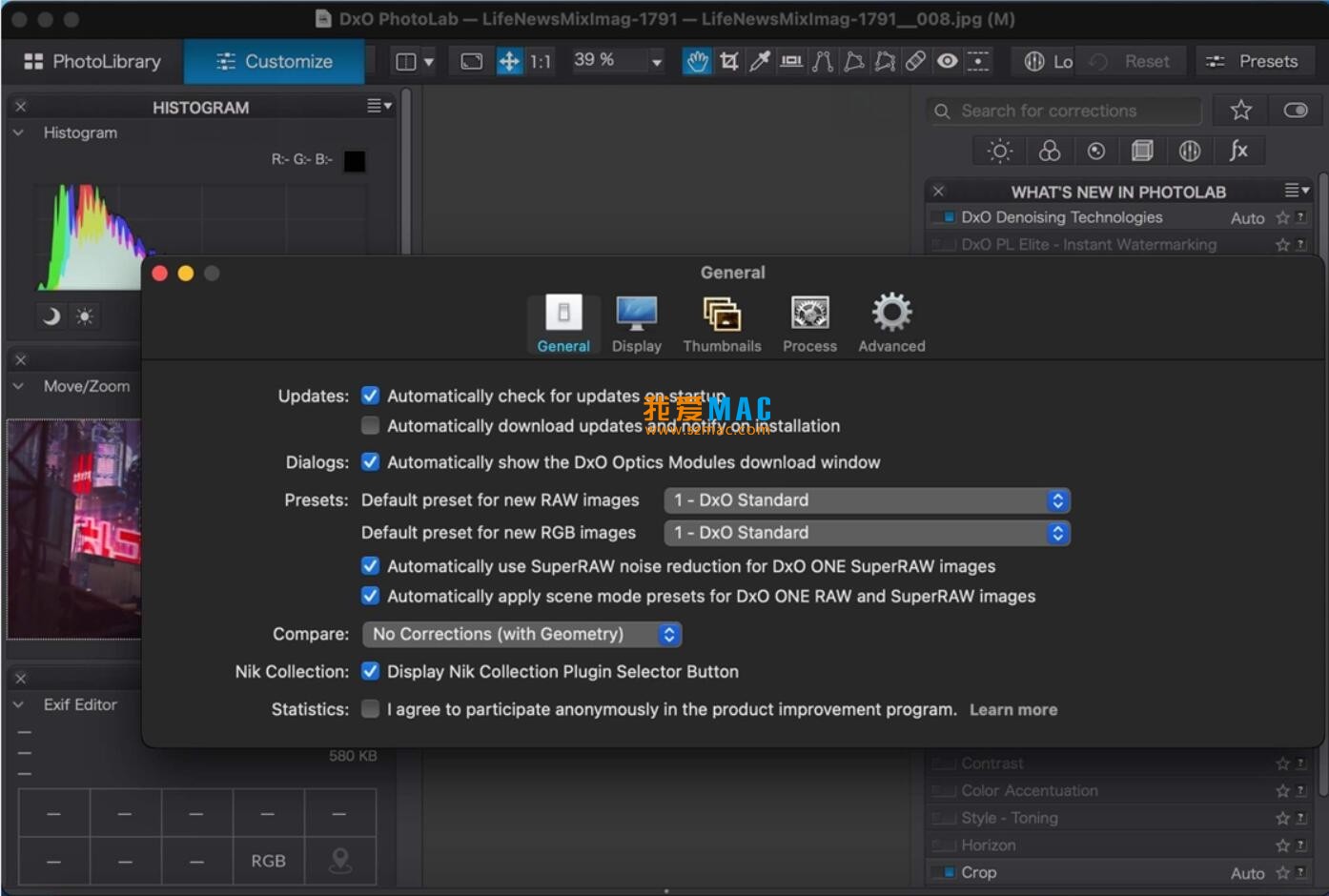
Task: Open the Advanced preferences tab
Action: point(891,324)
